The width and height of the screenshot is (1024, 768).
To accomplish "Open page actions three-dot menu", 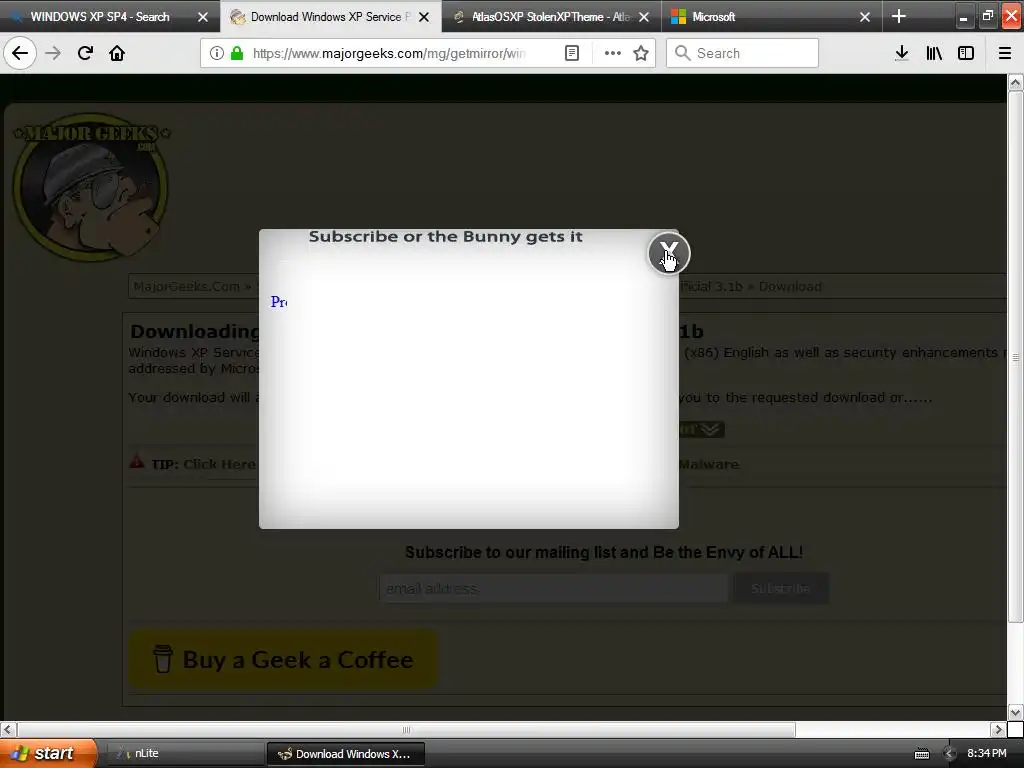I will click(x=613, y=53).
